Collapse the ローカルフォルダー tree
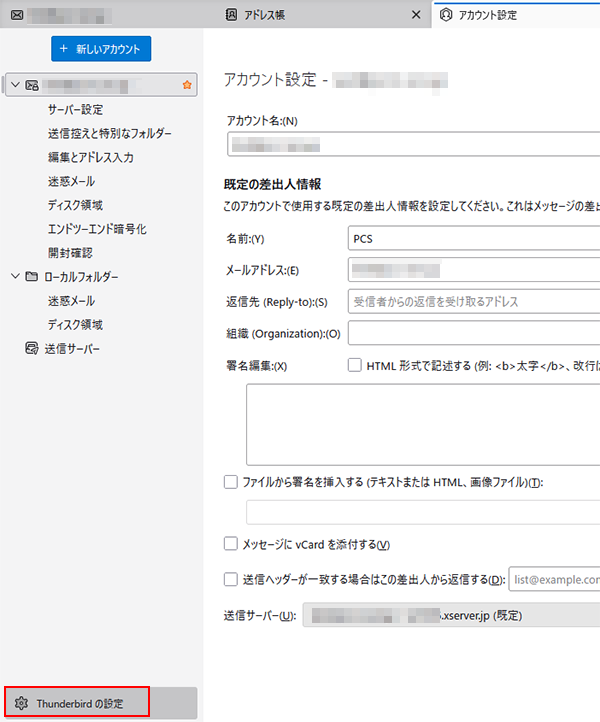Image resolution: width=600 pixels, height=722 pixels. 15,276
